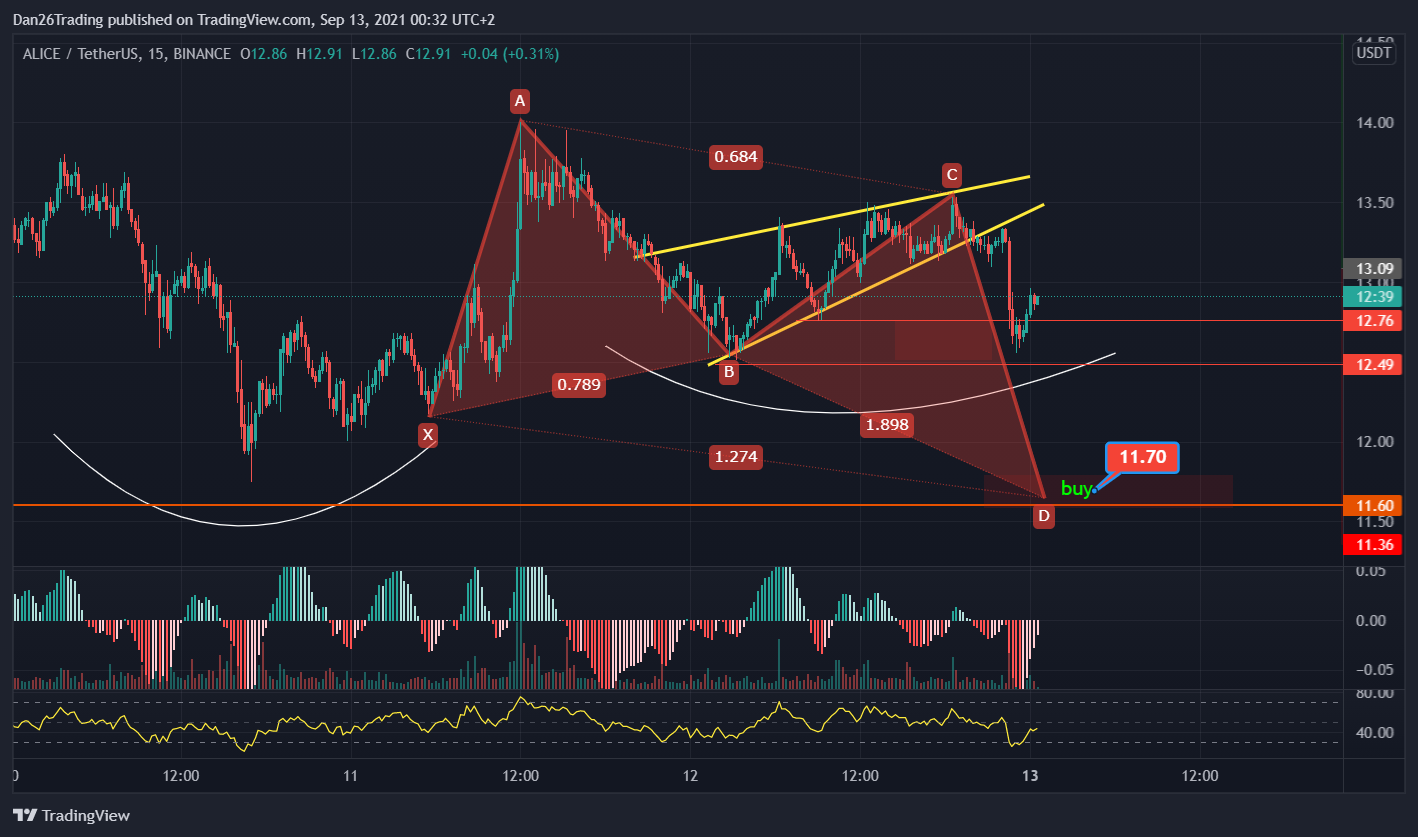Click the 1.898 ratio label

point(887,425)
